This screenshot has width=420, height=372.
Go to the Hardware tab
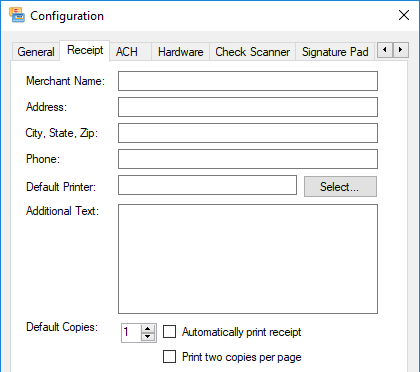click(x=180, y=52)
